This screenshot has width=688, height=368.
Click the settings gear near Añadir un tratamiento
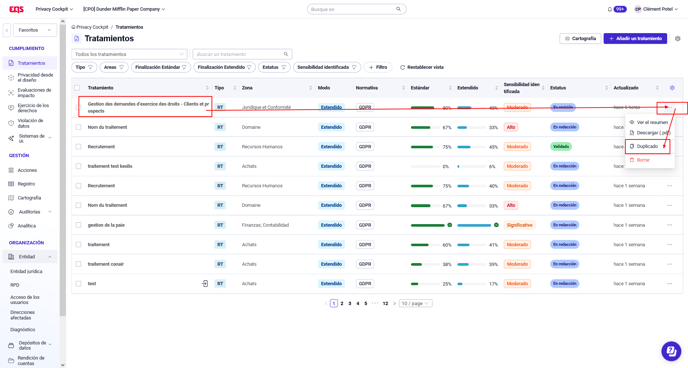click(x=677, y=39)
